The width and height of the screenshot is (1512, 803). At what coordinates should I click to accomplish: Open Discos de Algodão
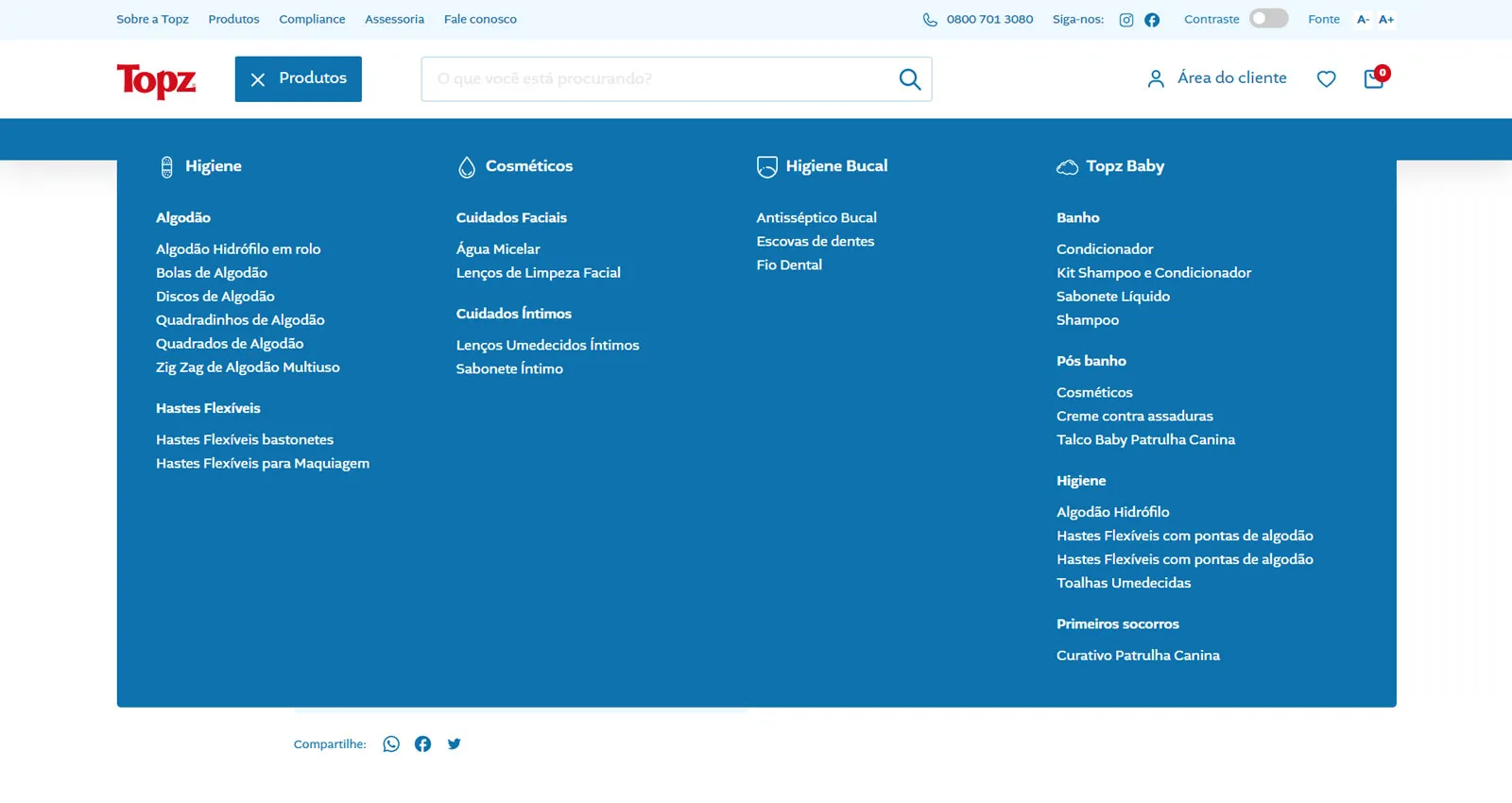pos(215,297)
